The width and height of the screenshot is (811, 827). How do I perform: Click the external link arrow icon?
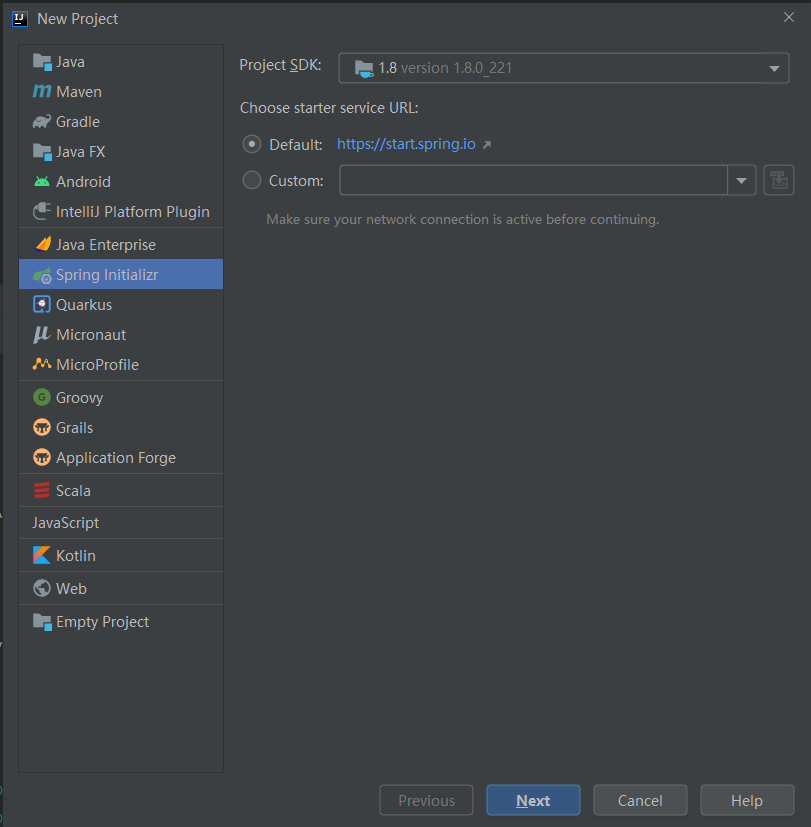click(487, 145)
